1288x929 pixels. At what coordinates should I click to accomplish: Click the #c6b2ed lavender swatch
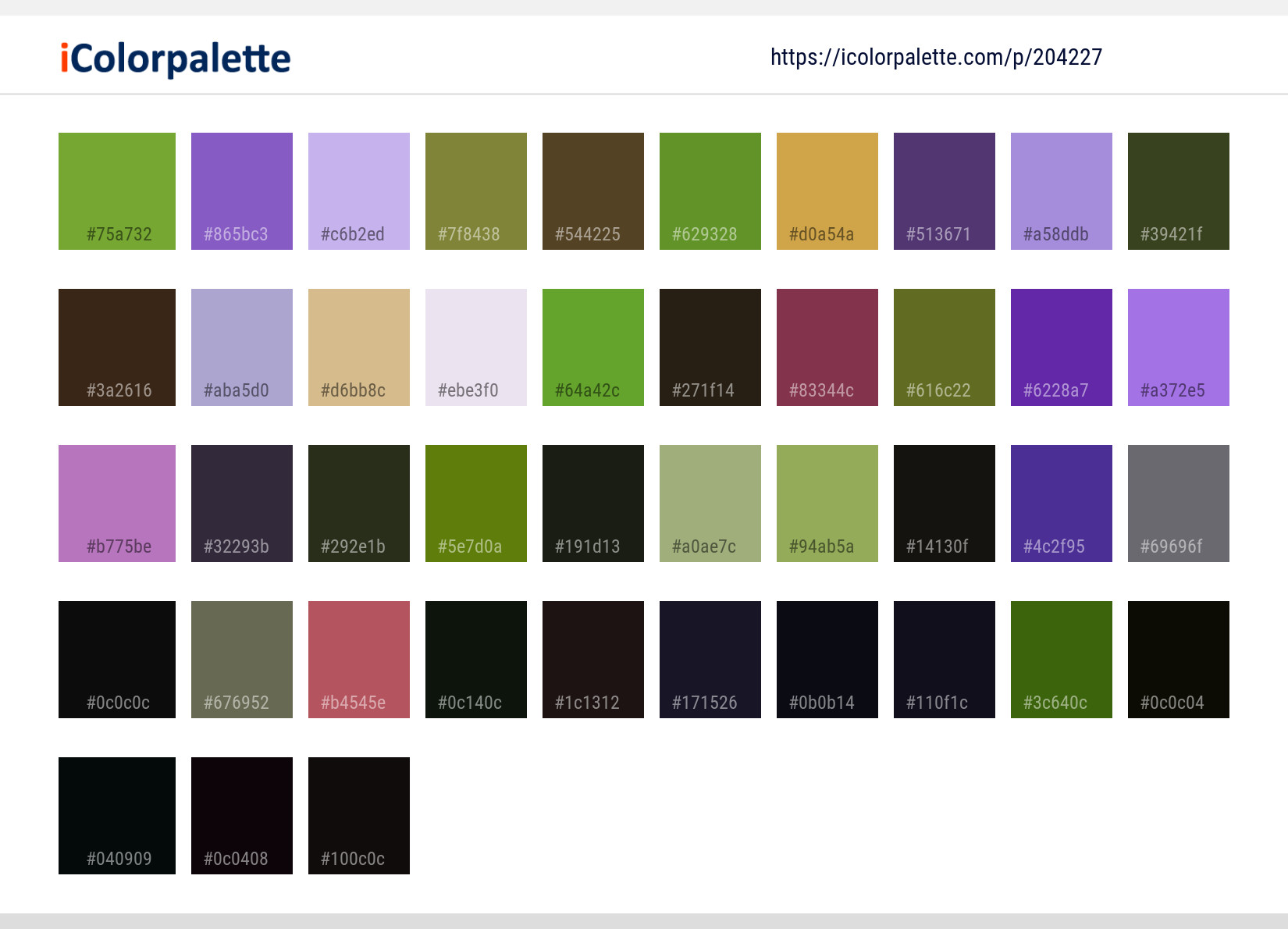(x=358, y=190)
